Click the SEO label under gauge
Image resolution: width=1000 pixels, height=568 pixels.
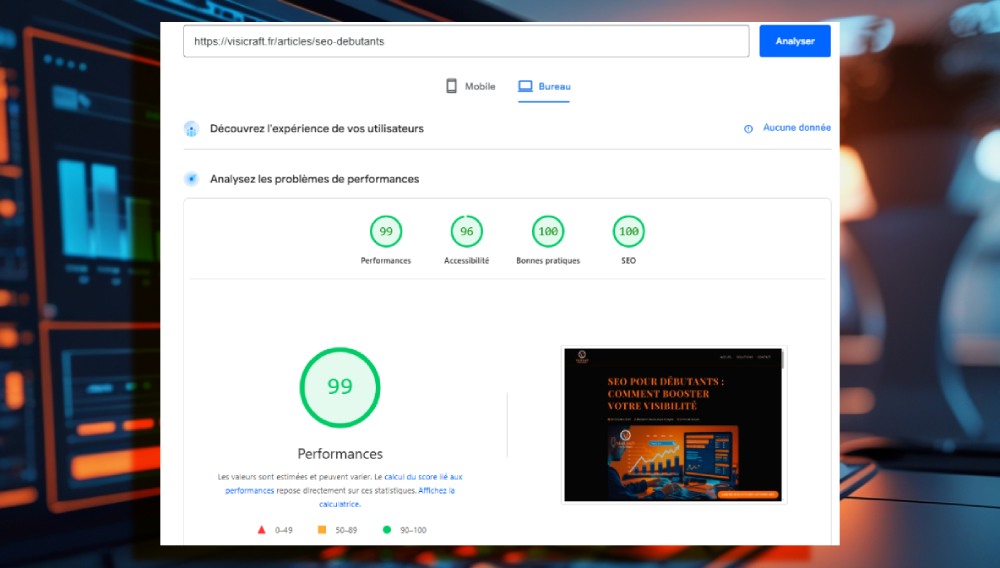(629, 261)
